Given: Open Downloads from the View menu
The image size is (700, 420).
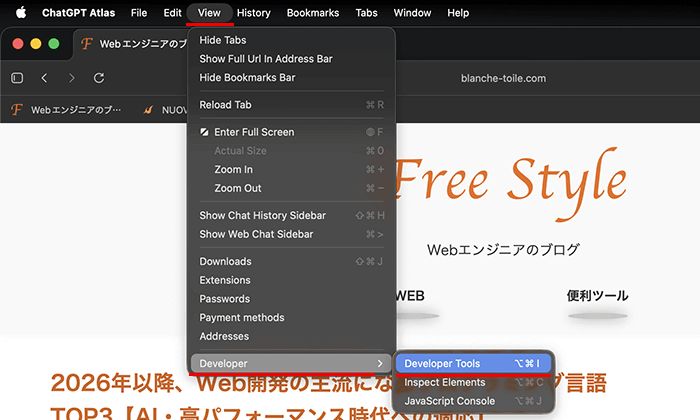Looking at the screenshot, I should 292,262.
